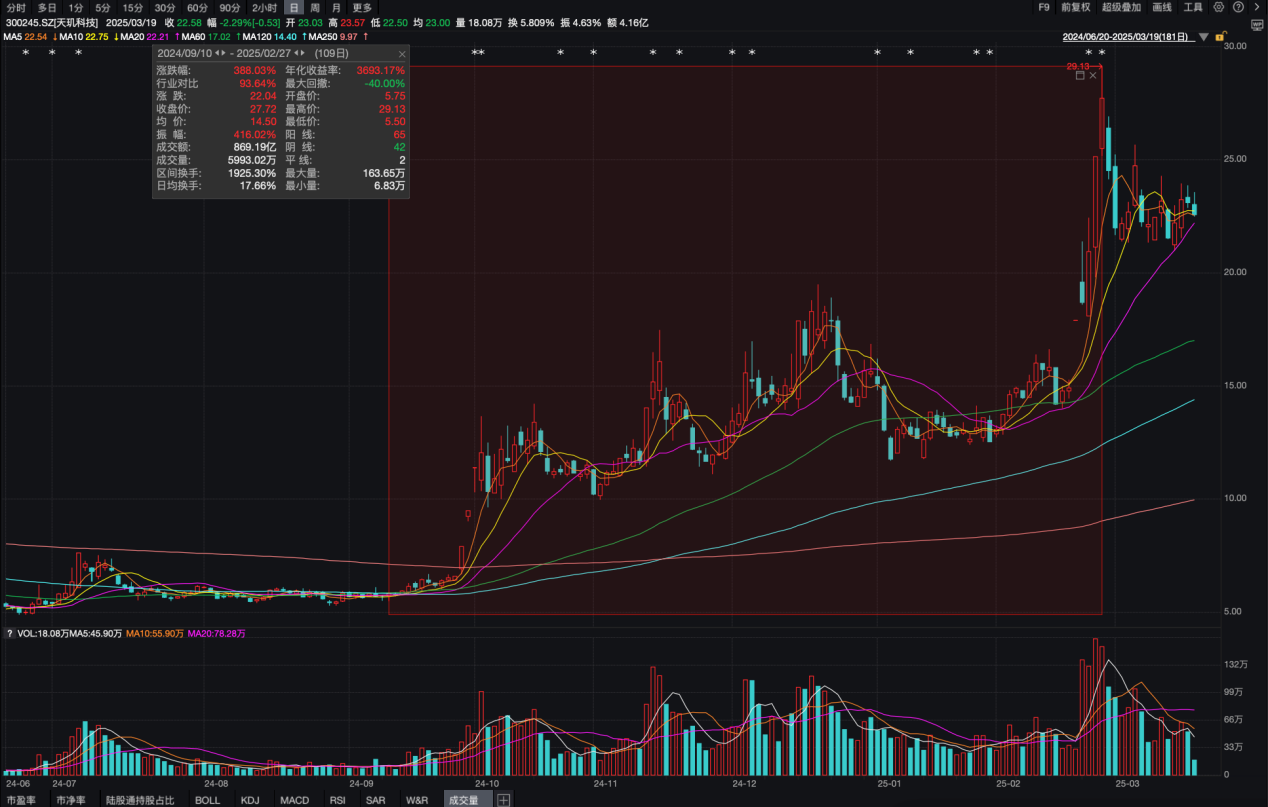The image size is (1268, 807).
Task: Open the 更多 period options
Action: point(362,7)
